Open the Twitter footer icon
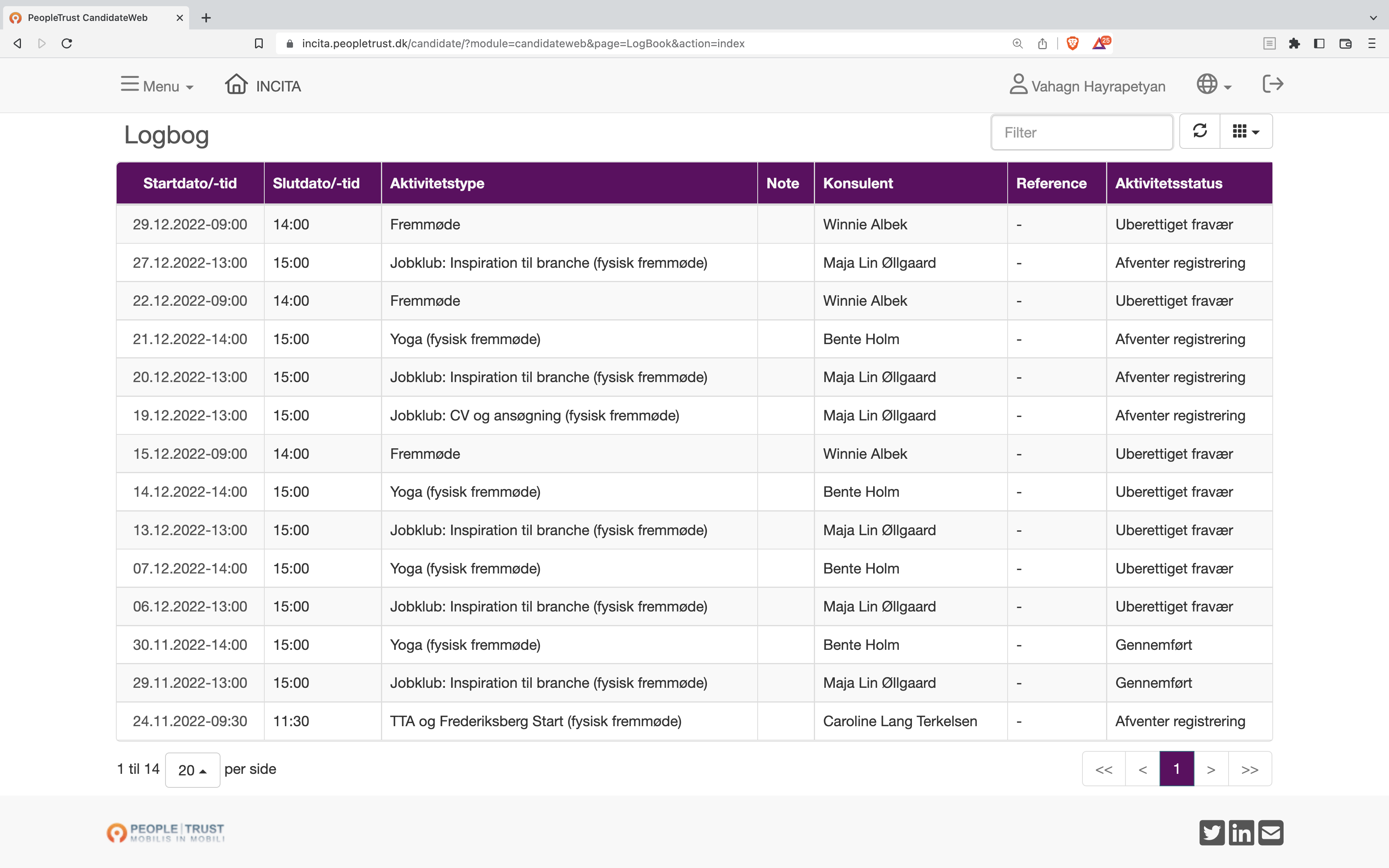This screenshot has width=1389, height=868. point(1211,832)
